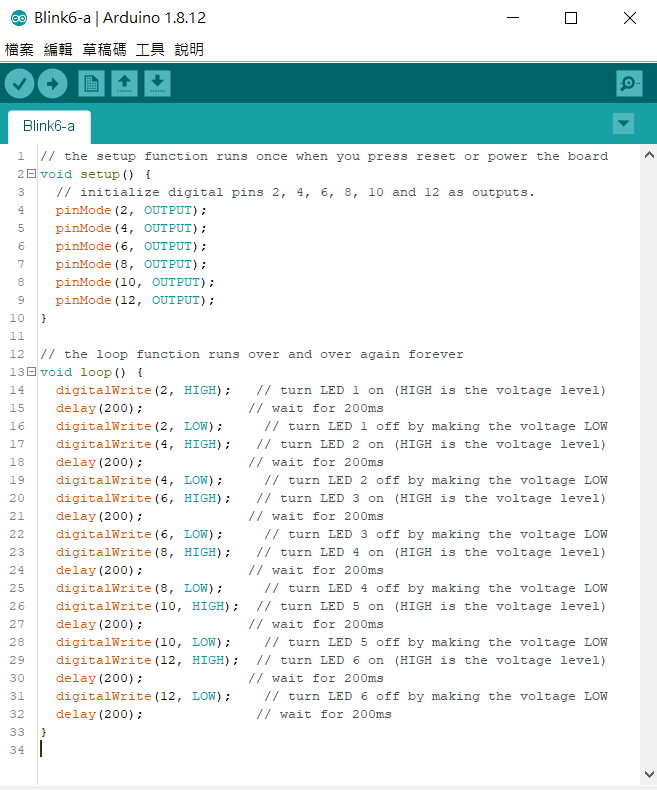Open the tab options dropdown arrow
This screenshot has height=790, width=657.
tap(623, 124)
